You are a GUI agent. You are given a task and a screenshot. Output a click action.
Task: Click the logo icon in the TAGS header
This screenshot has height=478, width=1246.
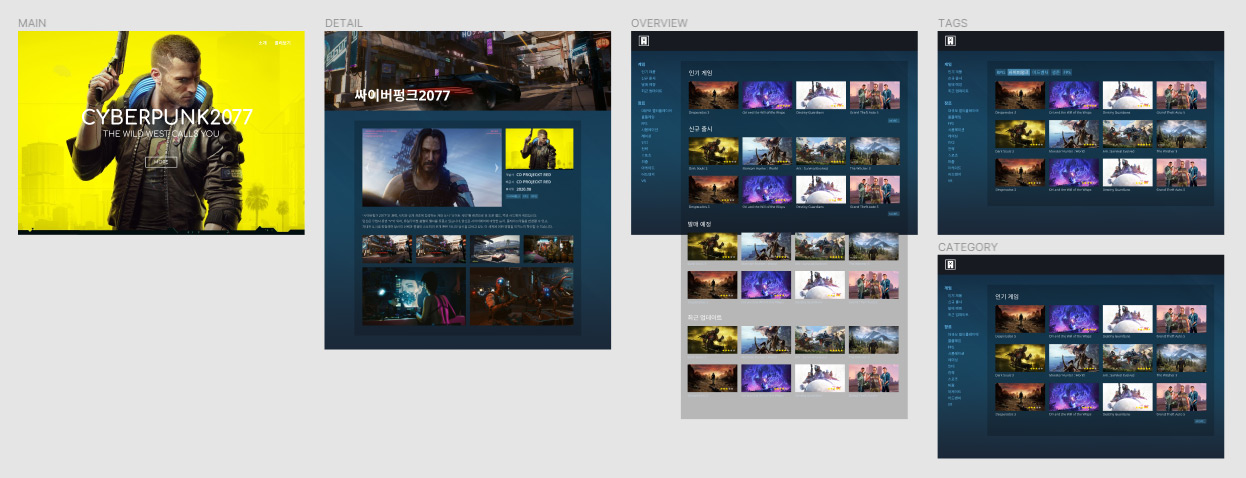951,41
